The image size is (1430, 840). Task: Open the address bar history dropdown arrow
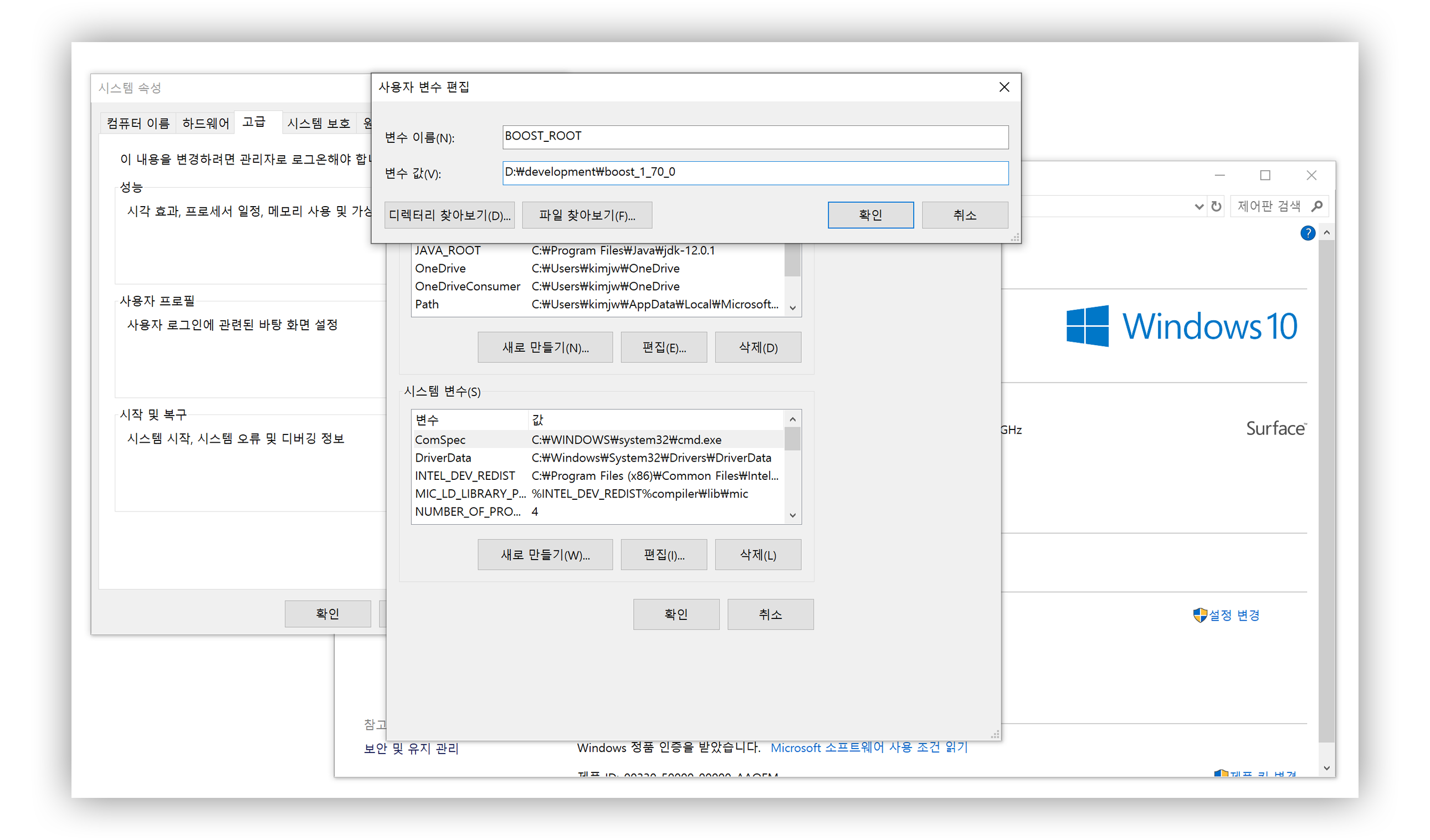[1198, 207]
